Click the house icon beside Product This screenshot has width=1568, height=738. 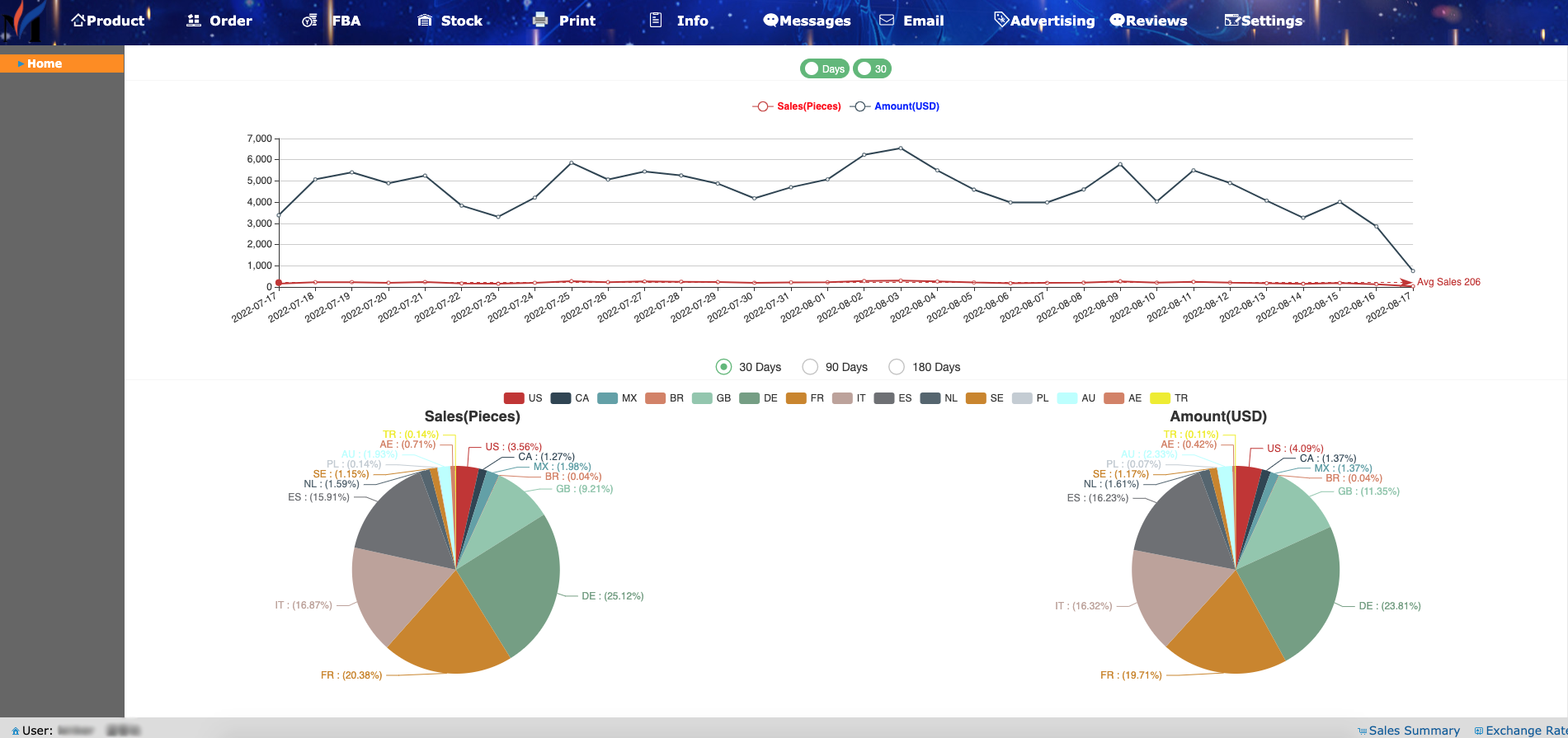click(x=78, y=20)
